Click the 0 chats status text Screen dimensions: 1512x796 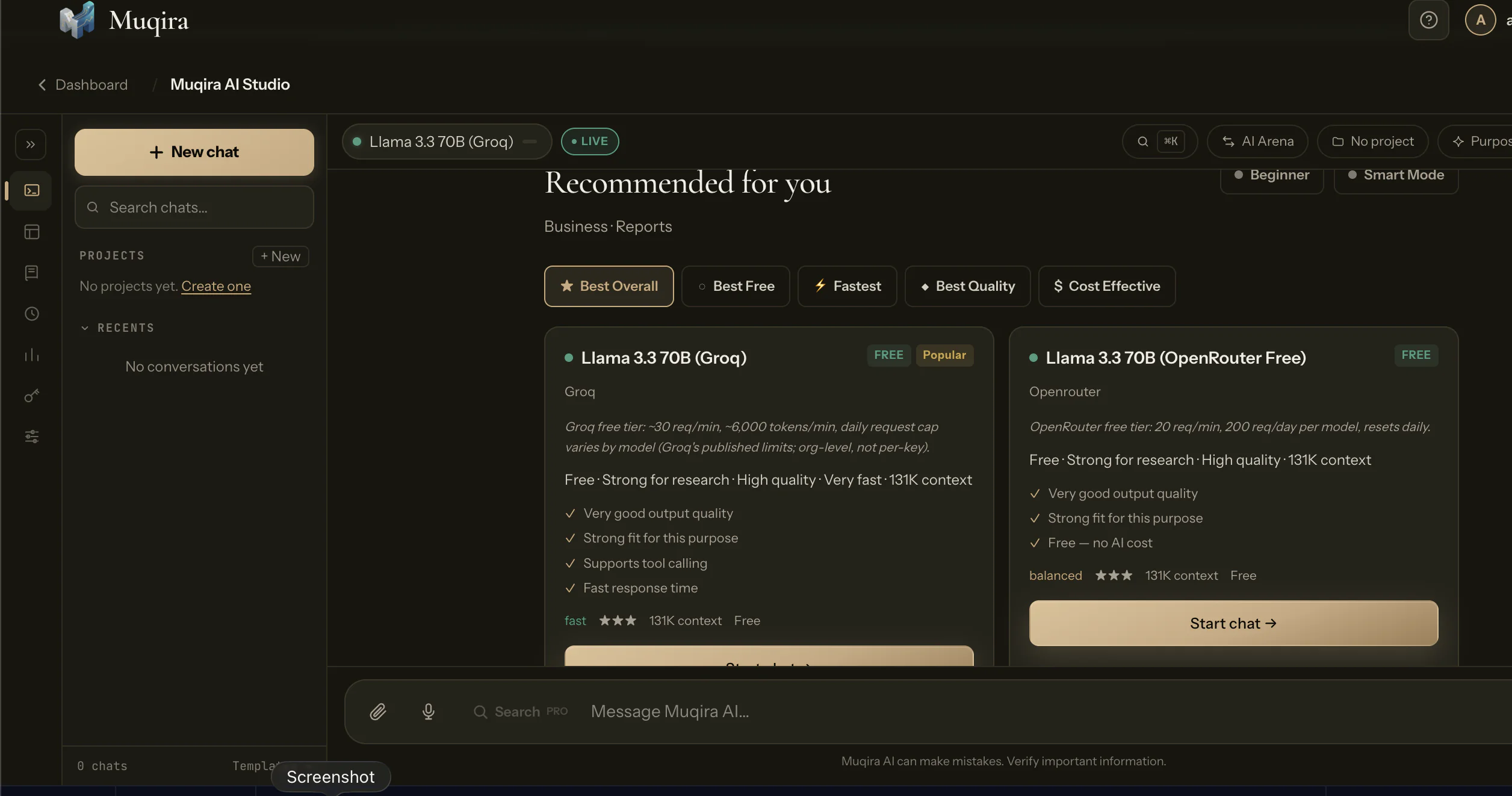click(x=102, y=766)
